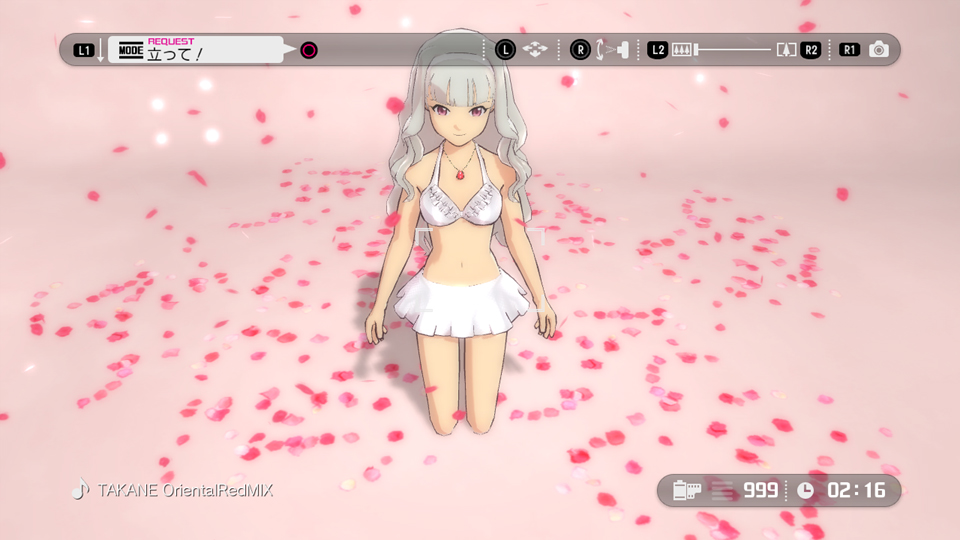Click the pink circle confirm button

[309, 50]
